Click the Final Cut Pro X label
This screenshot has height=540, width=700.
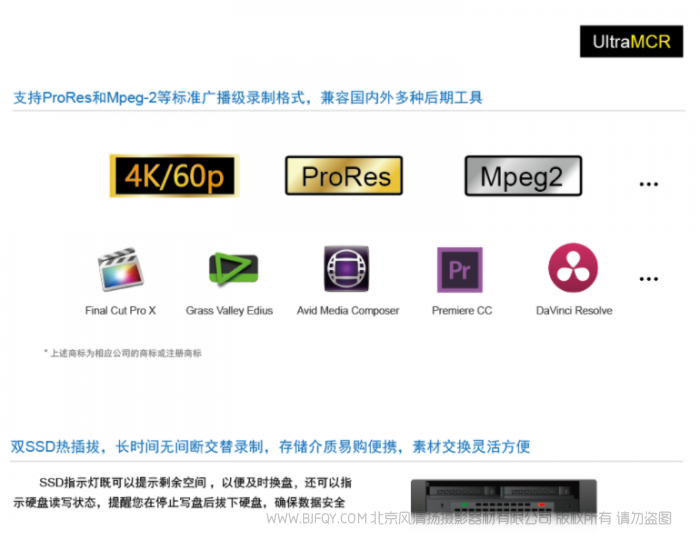(x=121, y=311)
